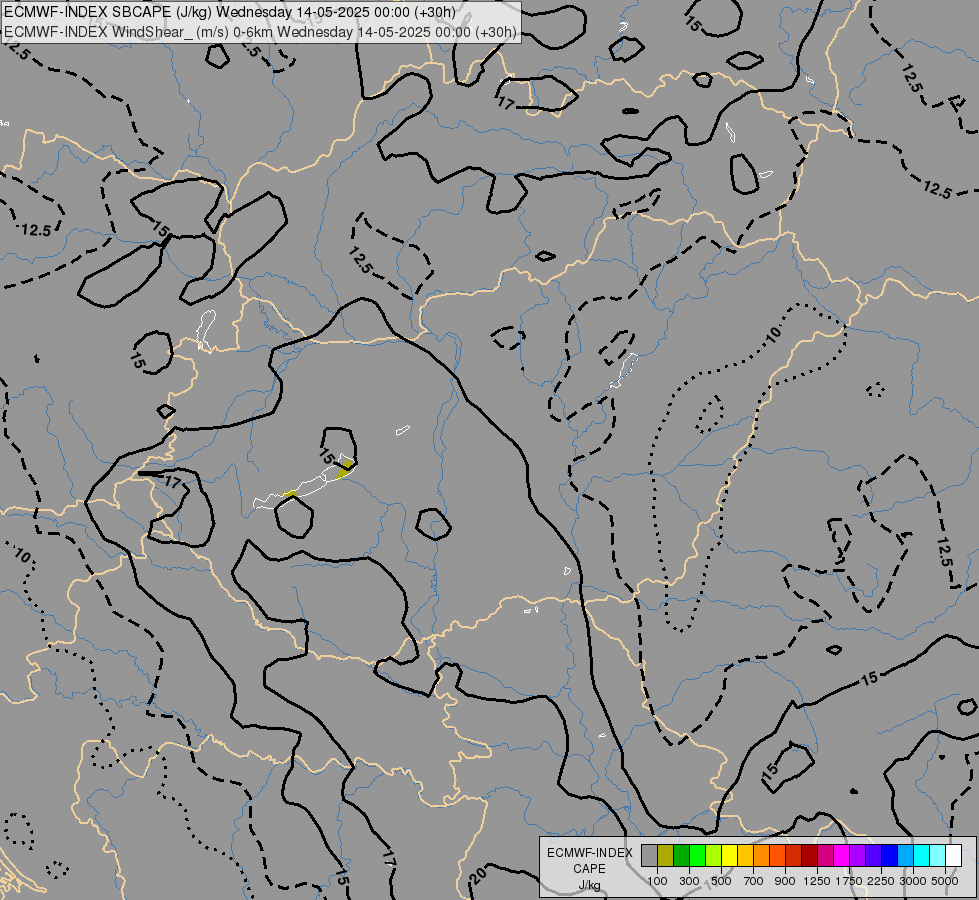Click the olive swatch in CAPE legend
The width and height of the screenshot is (979, 900).
coord(666,856)
